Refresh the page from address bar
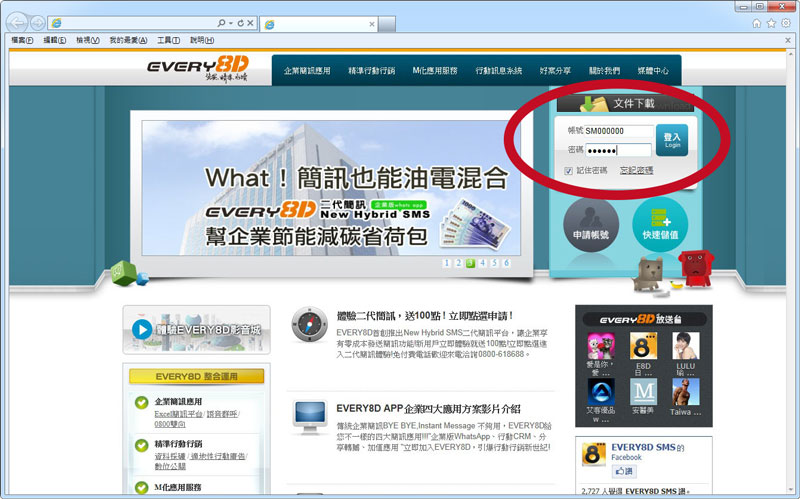The image size is (800, 499). click(240, 23)
